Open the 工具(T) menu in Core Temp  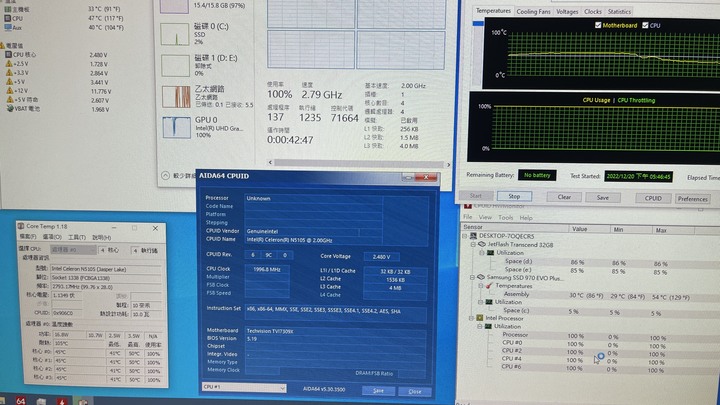pyautogui.click(x=77, y=237)
